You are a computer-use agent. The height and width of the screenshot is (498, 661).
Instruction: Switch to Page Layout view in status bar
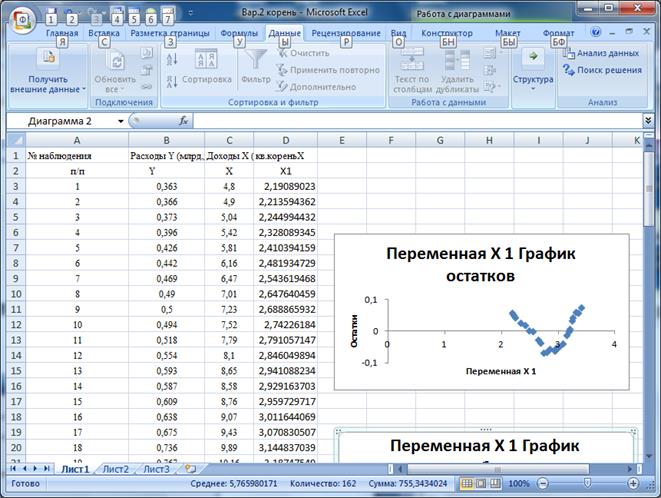coord(481,483)
